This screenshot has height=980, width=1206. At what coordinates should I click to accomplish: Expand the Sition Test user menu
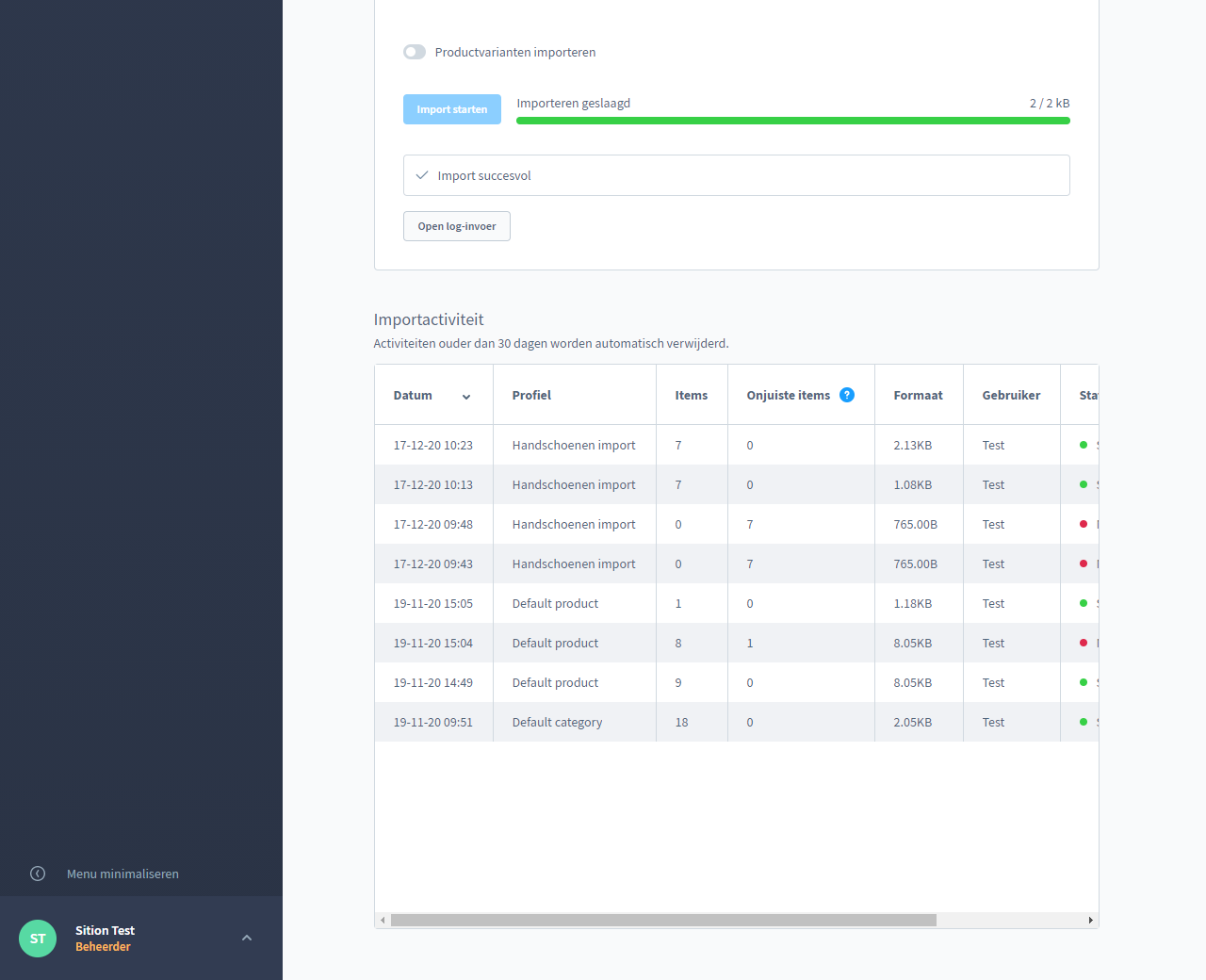(x=247, y=939)
